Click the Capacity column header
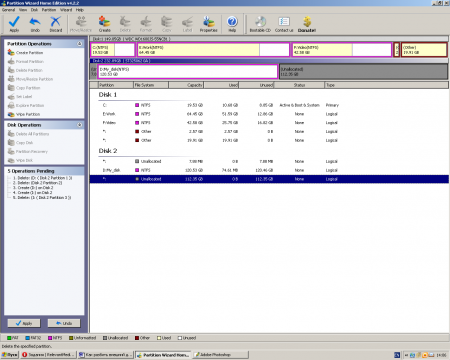Screen dimensions: 450x360 (186, 85)
